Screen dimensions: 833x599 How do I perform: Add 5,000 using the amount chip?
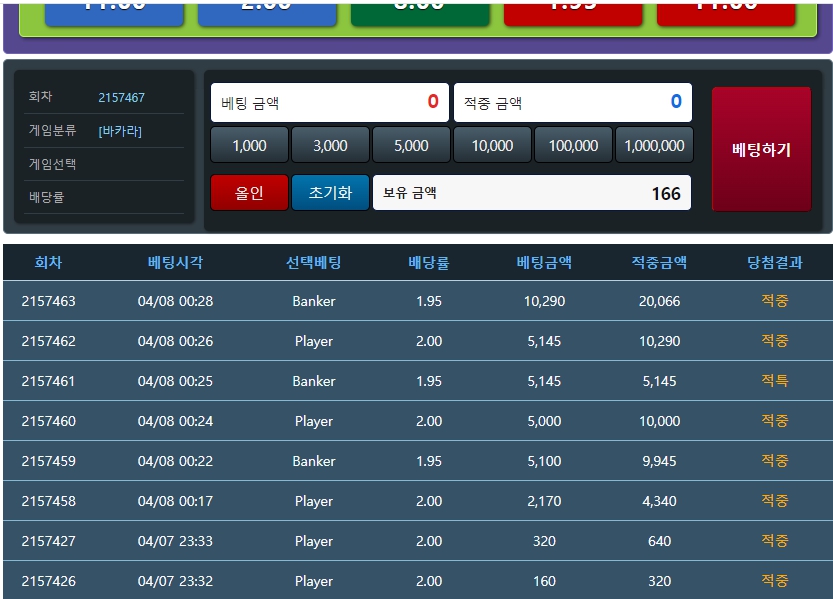411,145
